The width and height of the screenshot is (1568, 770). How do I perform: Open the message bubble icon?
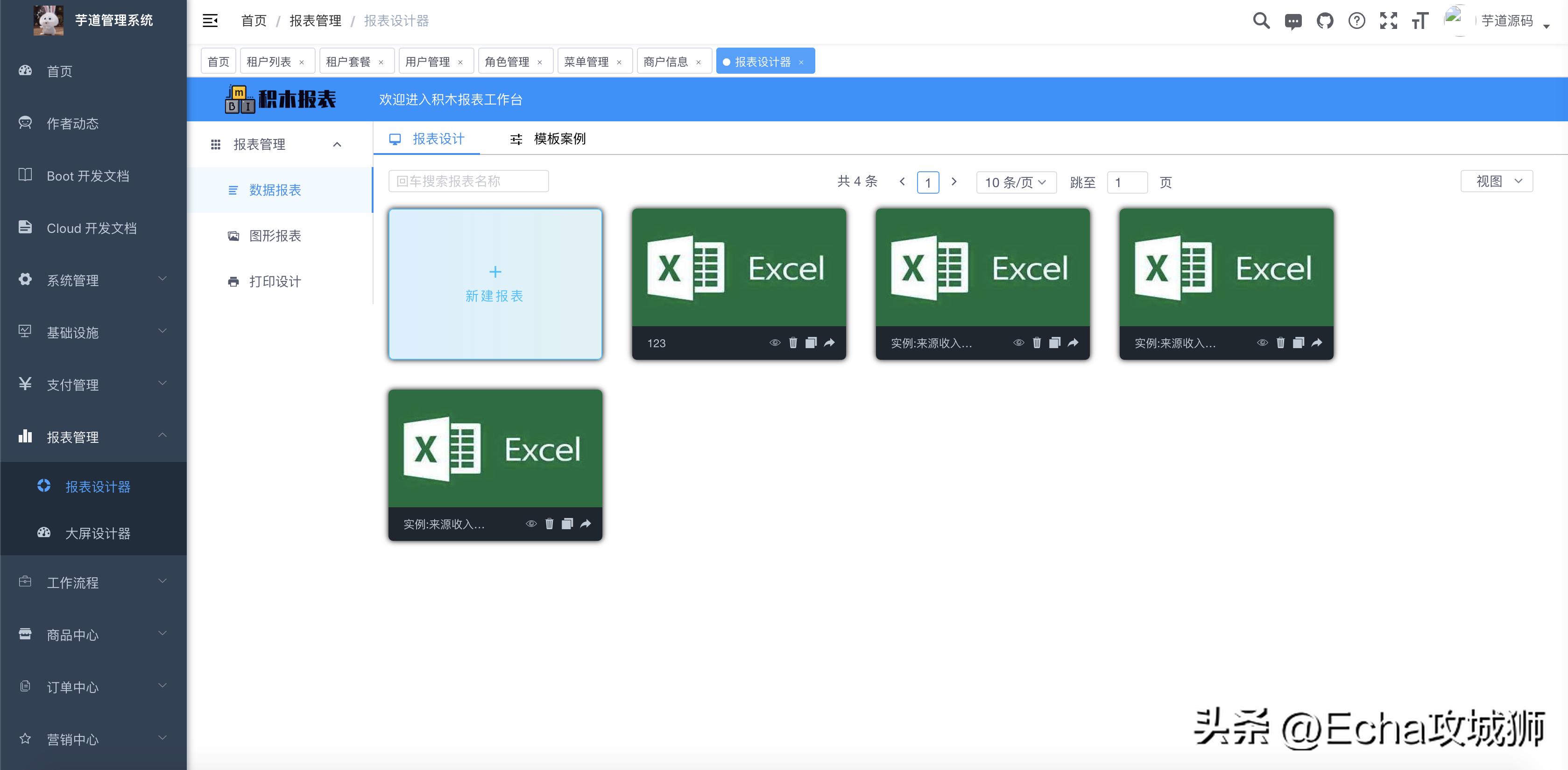[x=1293, y=21]
